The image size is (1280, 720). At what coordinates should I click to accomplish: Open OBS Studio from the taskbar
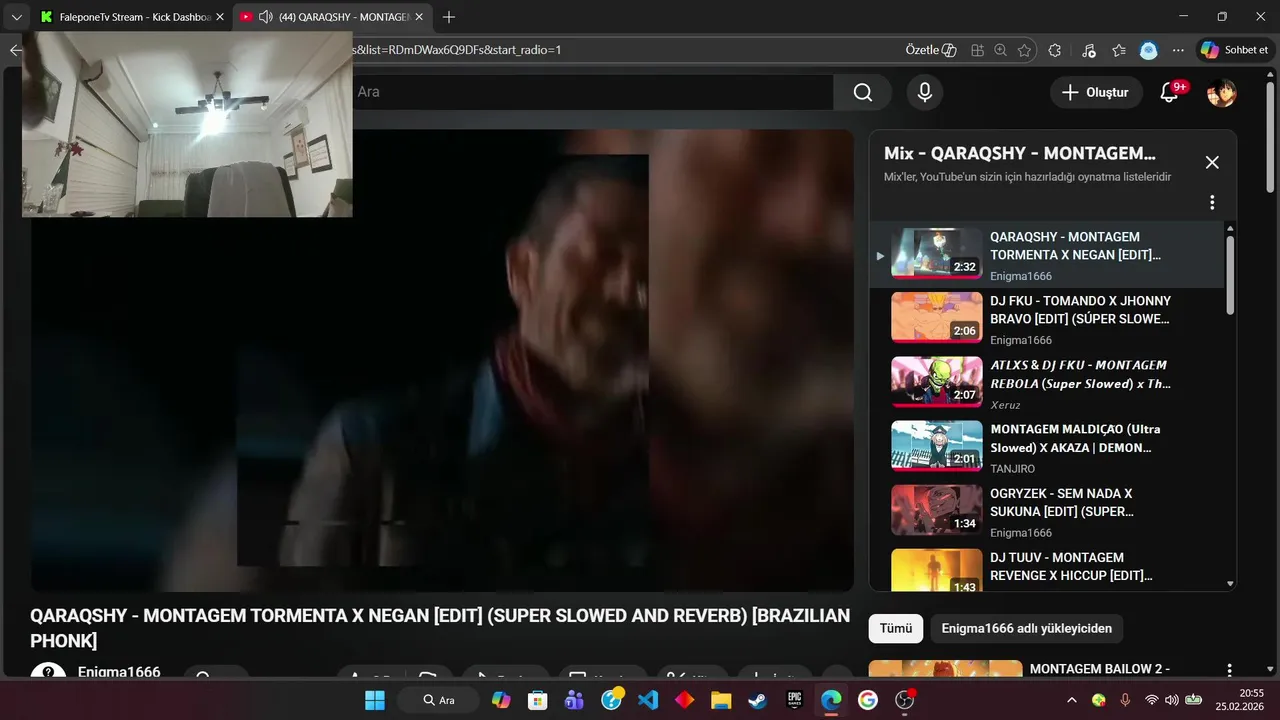click(905, 700)
